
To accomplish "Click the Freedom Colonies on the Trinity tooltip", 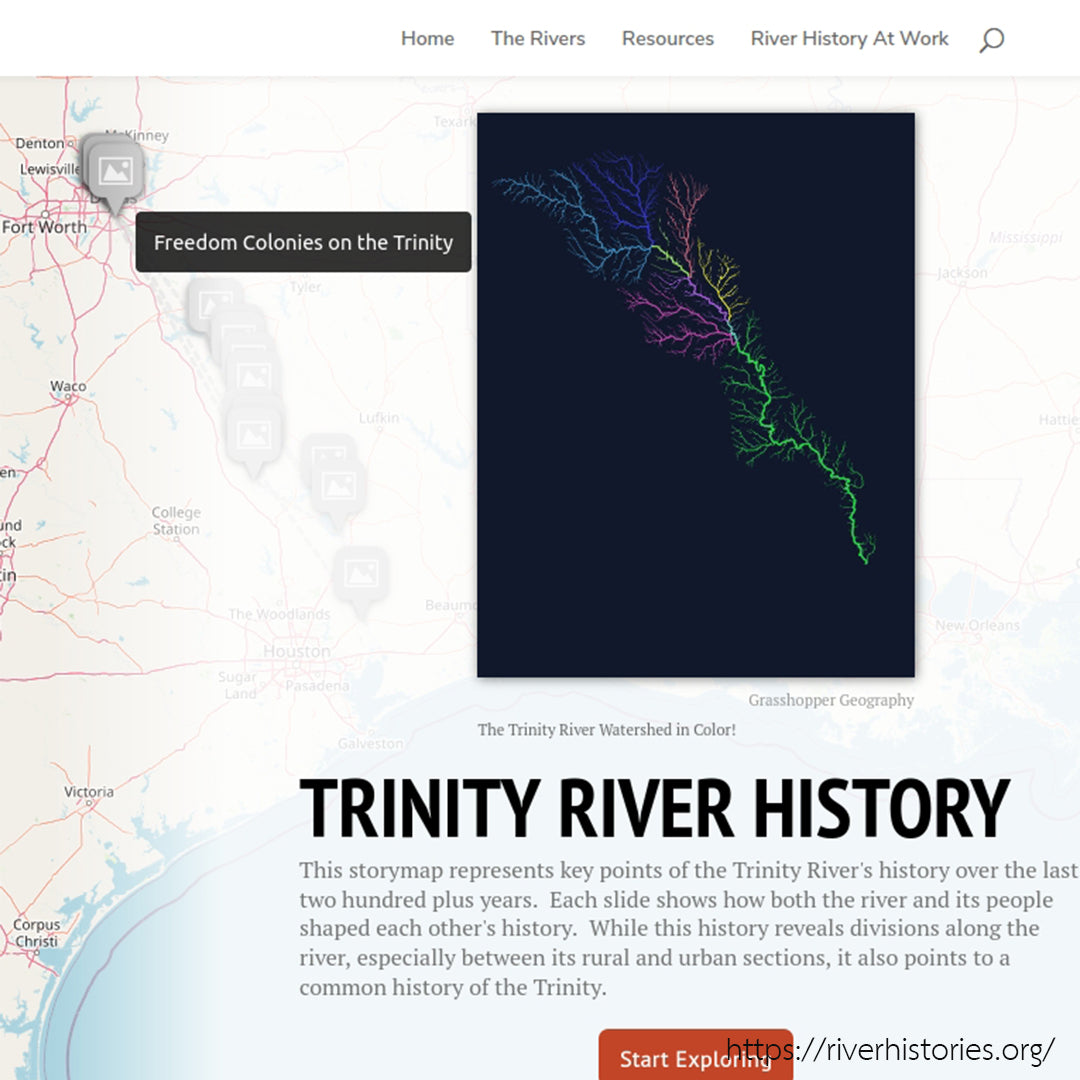I will coord(303,242).
